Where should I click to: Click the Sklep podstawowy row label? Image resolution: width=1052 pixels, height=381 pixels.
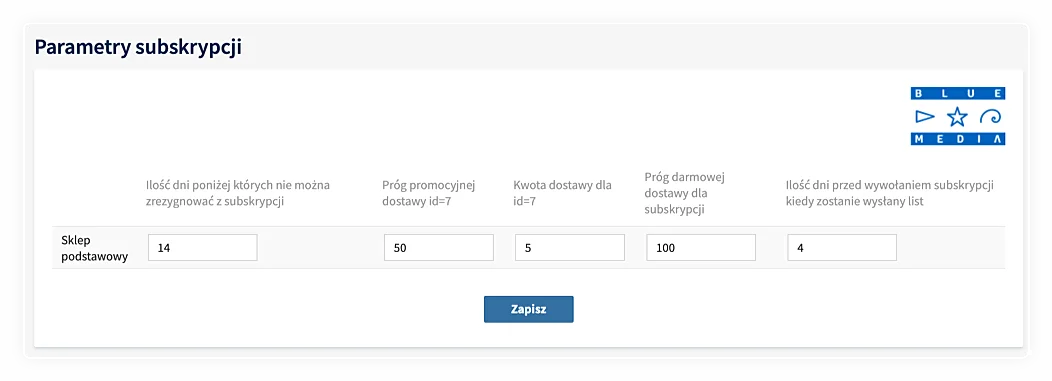[x=95, y=248]
